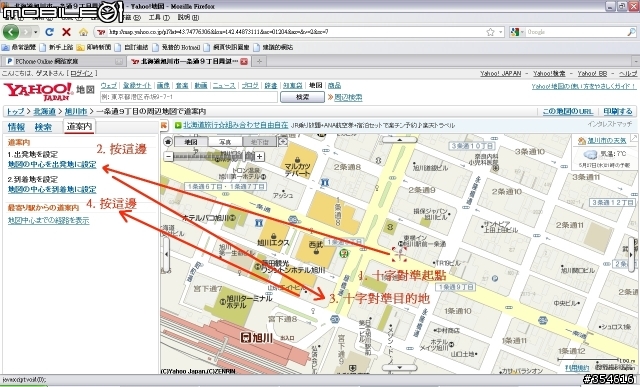
Task: Go to the Firefox Home page icon
Action: [83, 32]
